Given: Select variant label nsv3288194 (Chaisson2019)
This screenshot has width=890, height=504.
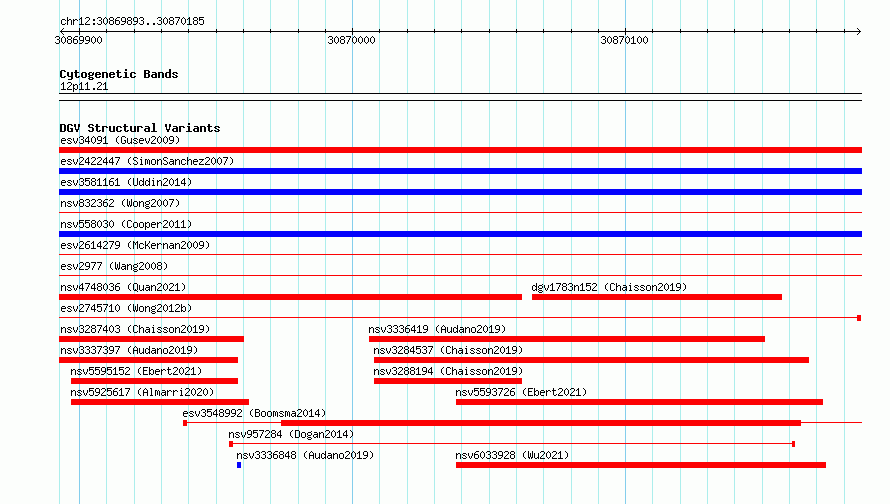Looking at the screenshot, I should [448, 371].
